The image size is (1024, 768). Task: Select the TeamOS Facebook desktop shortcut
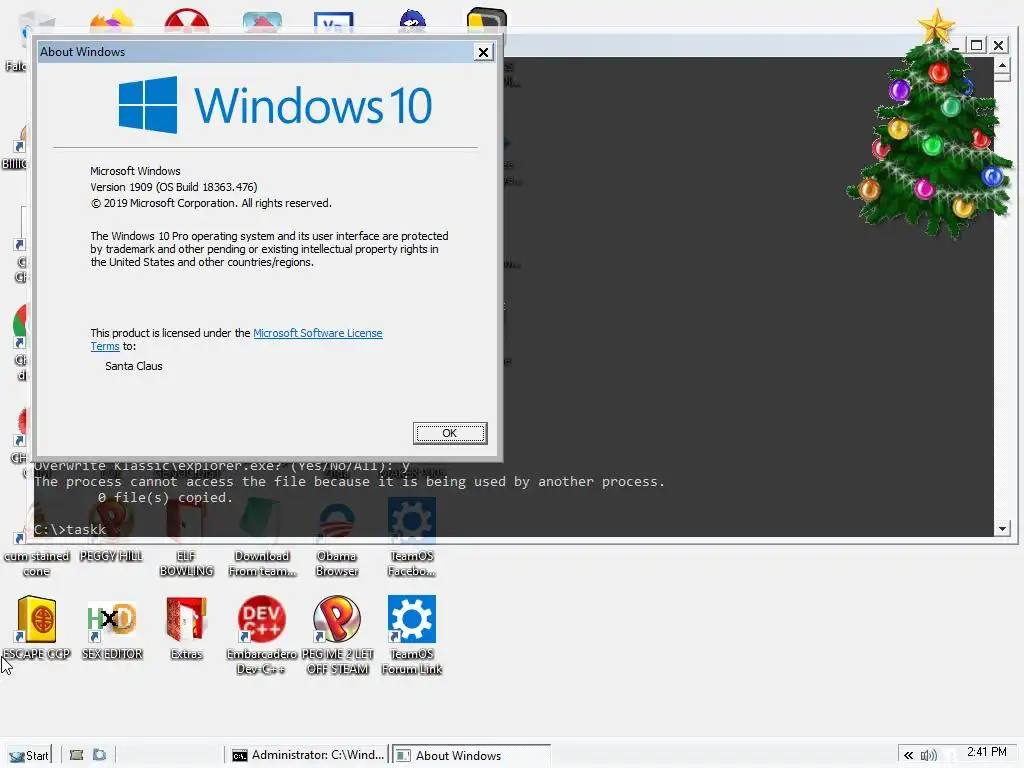pos(411,537)
